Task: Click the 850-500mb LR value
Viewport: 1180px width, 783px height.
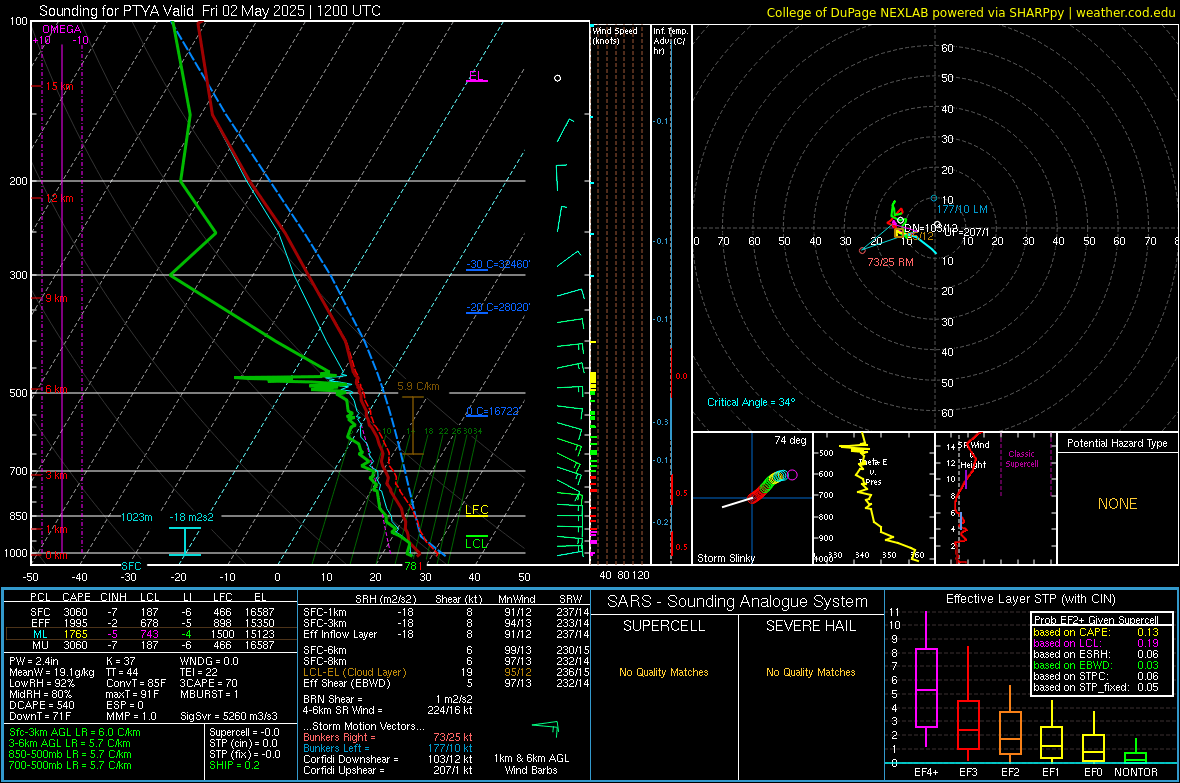Action: (x=70, y=754)
